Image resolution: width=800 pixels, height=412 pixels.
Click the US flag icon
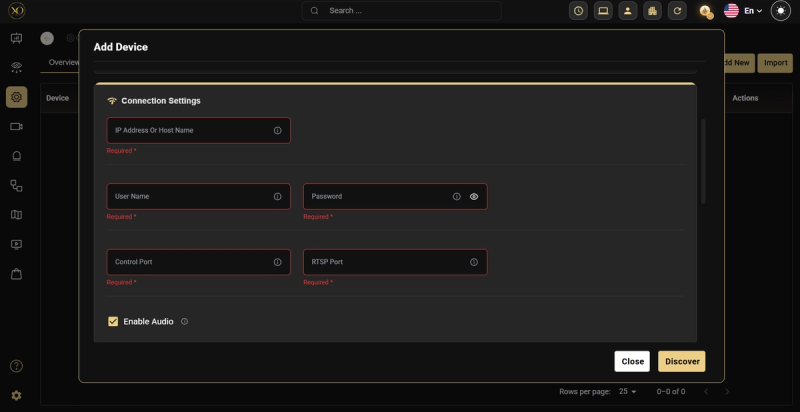tap(731, 11)
